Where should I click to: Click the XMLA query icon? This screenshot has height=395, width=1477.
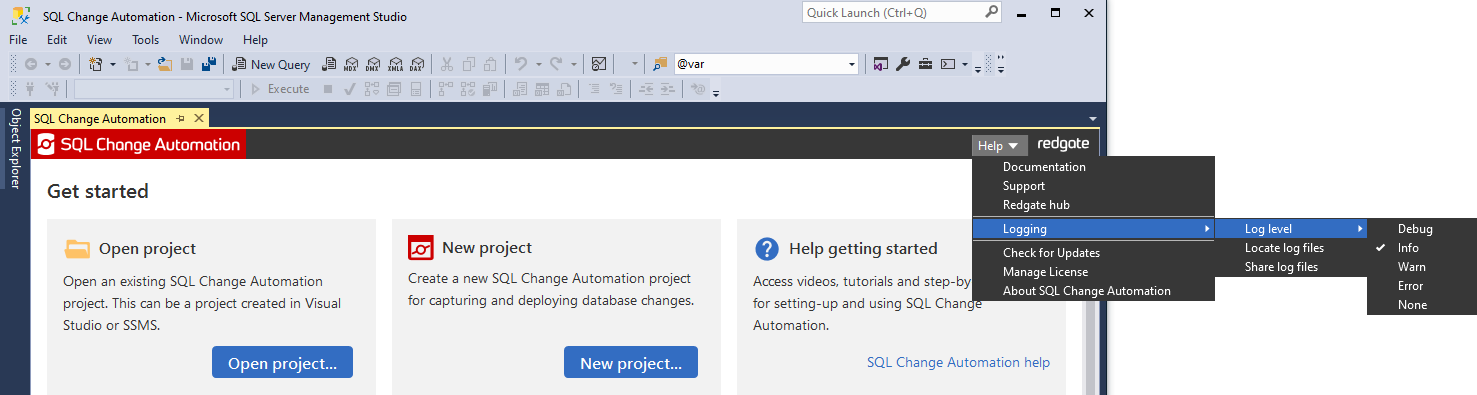395,64
